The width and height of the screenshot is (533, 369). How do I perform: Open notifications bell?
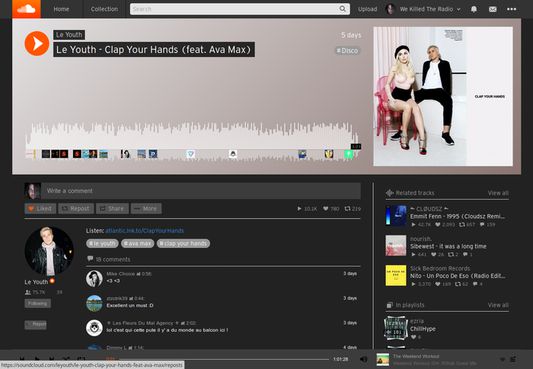[474, 9]
